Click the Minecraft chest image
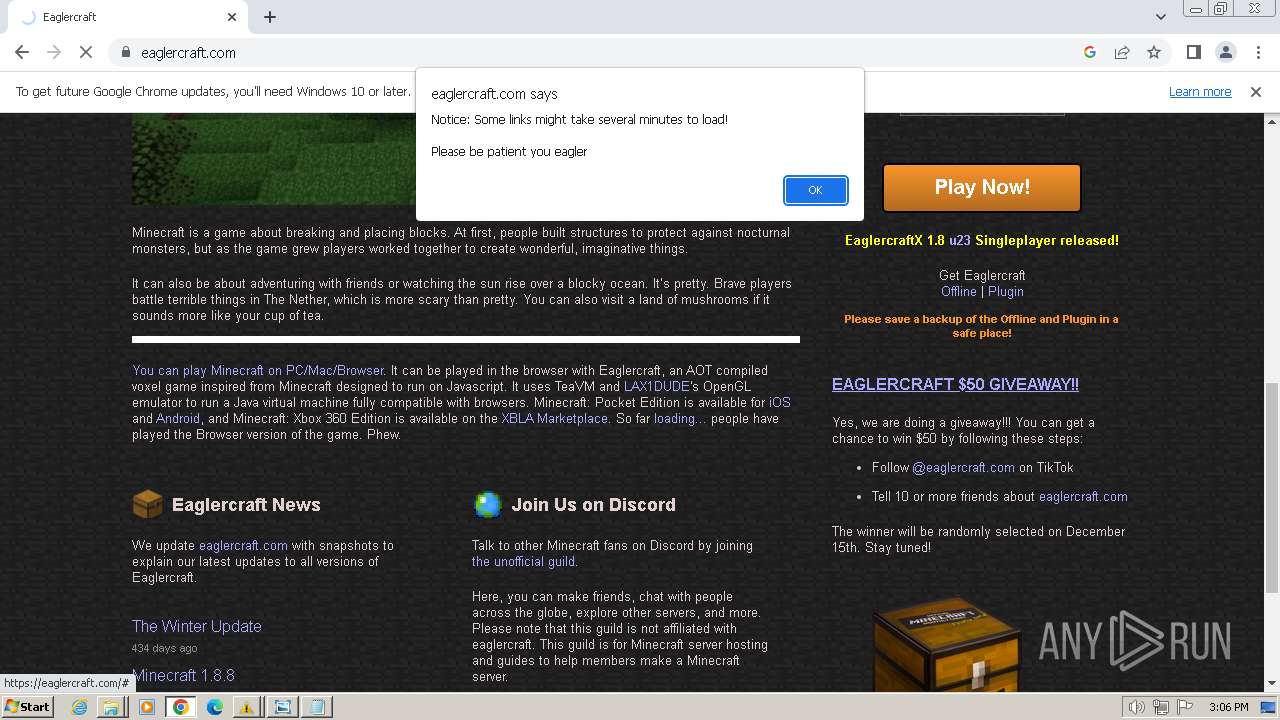Viewport: 1280px width, 720px height. [947, 644]
